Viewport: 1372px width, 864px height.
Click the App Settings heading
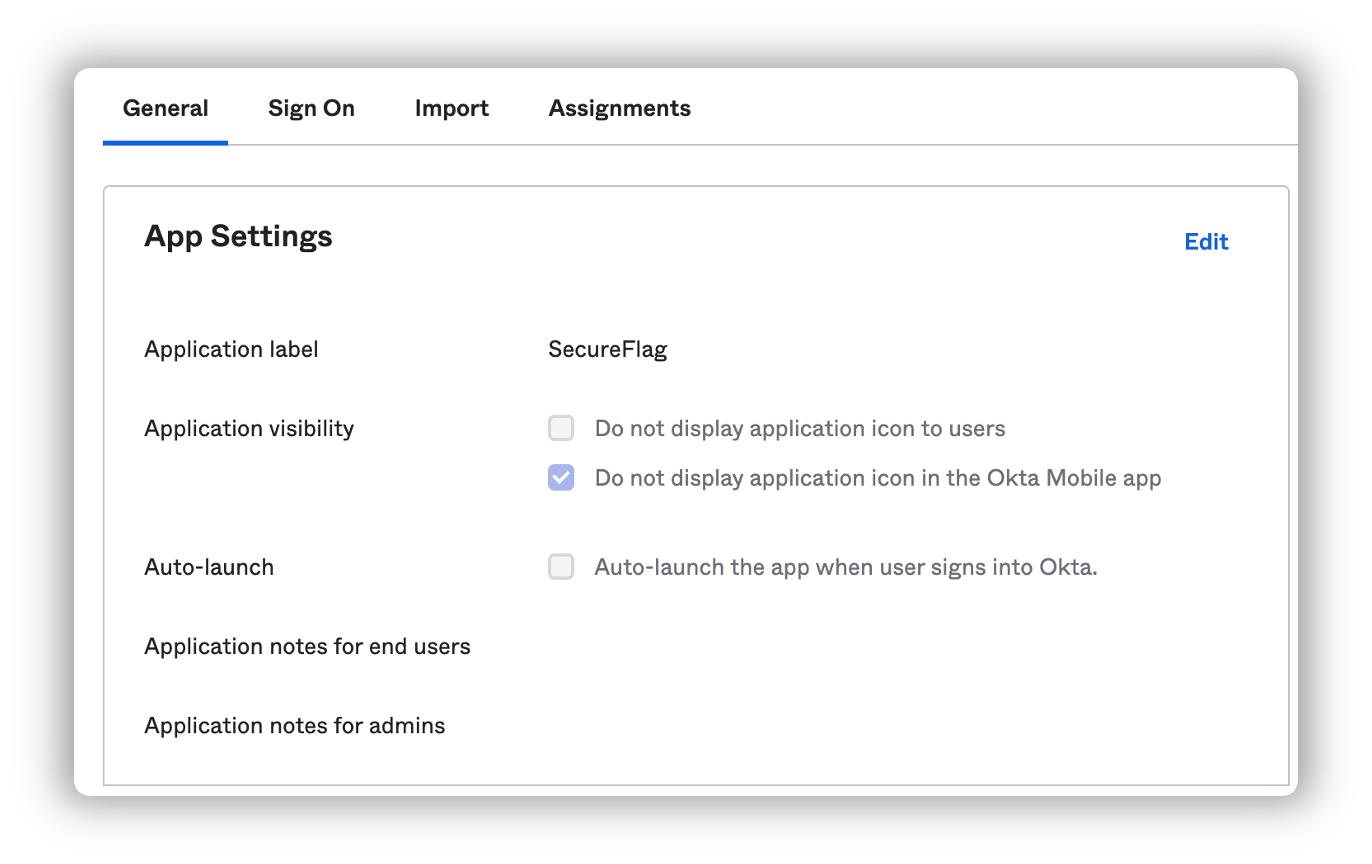pyautogui.click(x=238, y=237)
